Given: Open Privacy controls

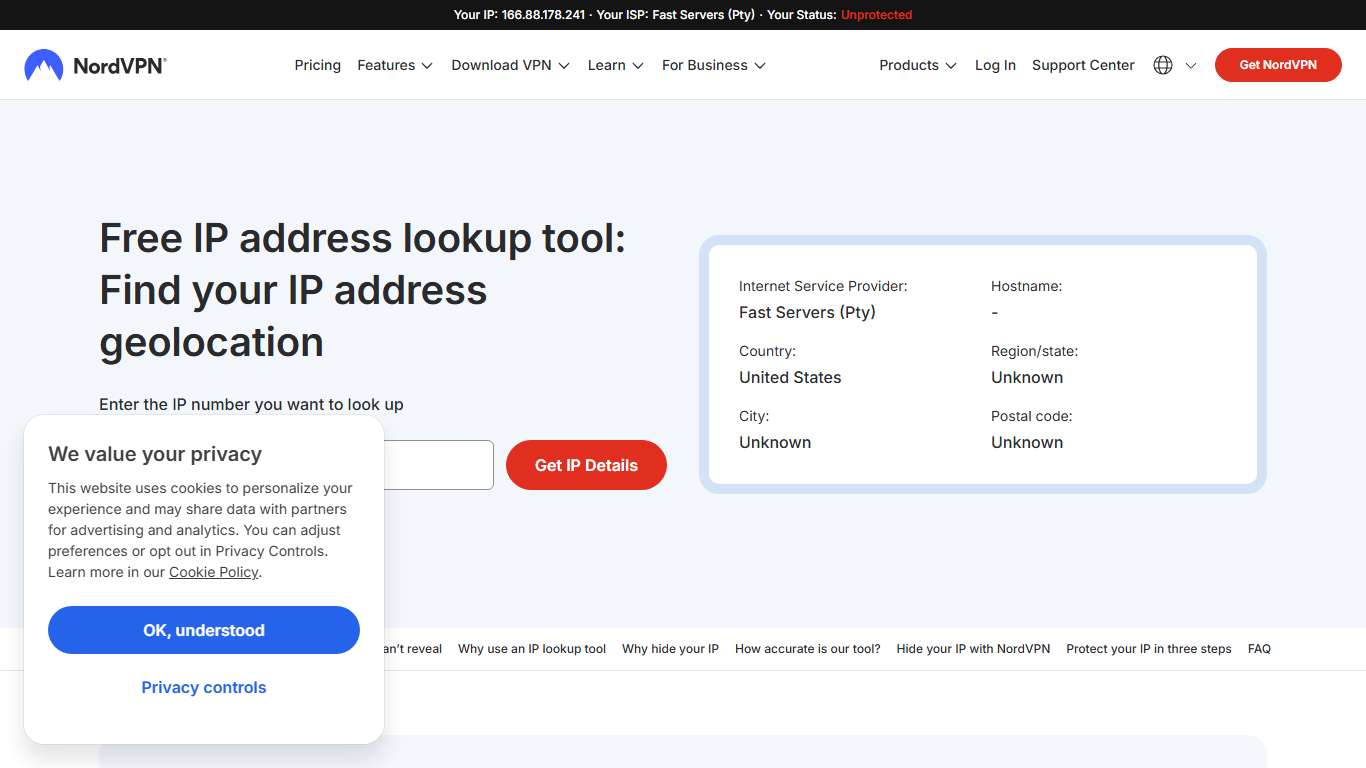Looking at the screenshot, I should (x=203, y=687).
